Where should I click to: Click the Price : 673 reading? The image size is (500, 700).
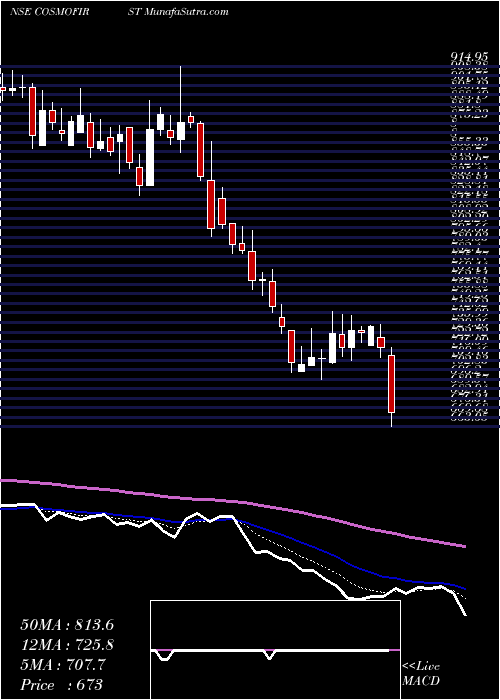point(61,685)
